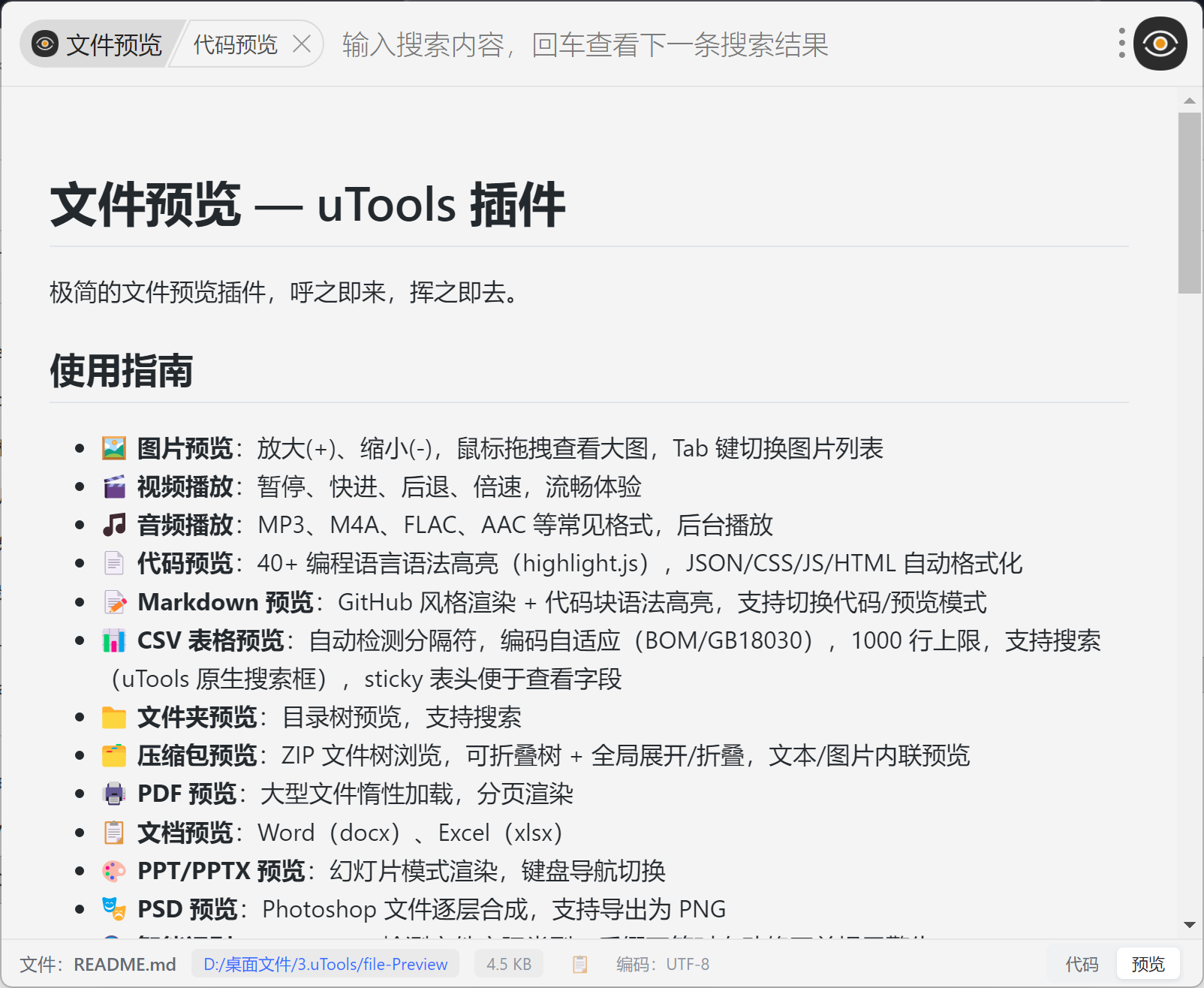
Task: Click the music note emoji beside 音频播放
Action: (114, 525)
